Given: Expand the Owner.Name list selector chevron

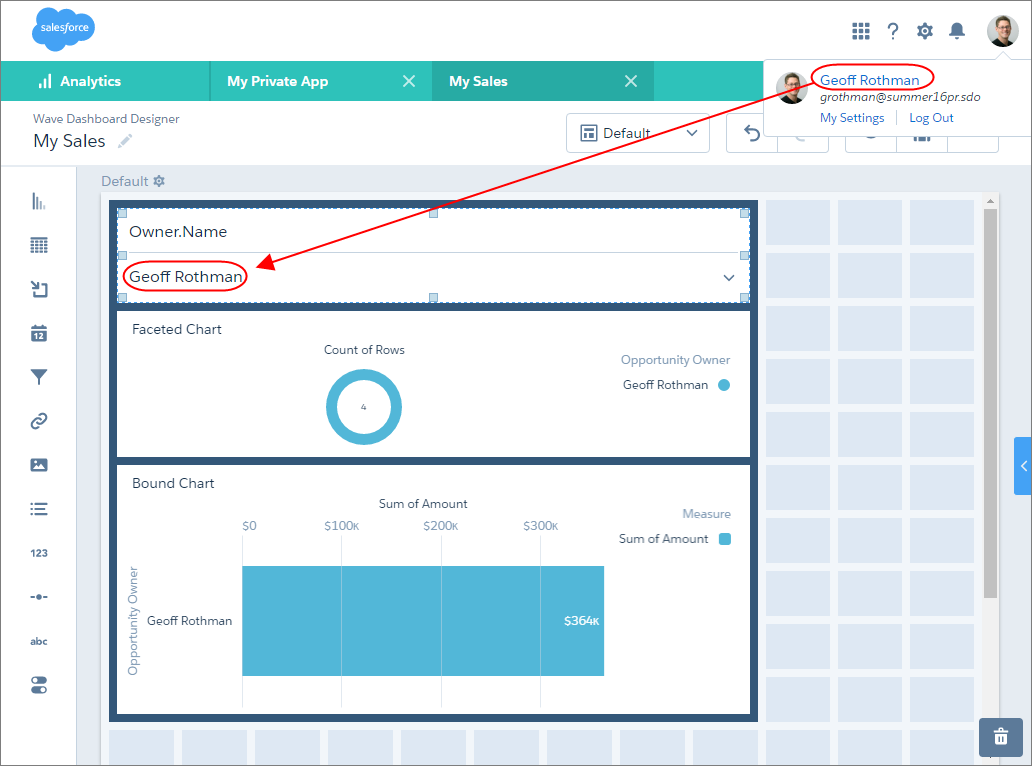Looking at the screenshot, I should click(x=729, y=278).
